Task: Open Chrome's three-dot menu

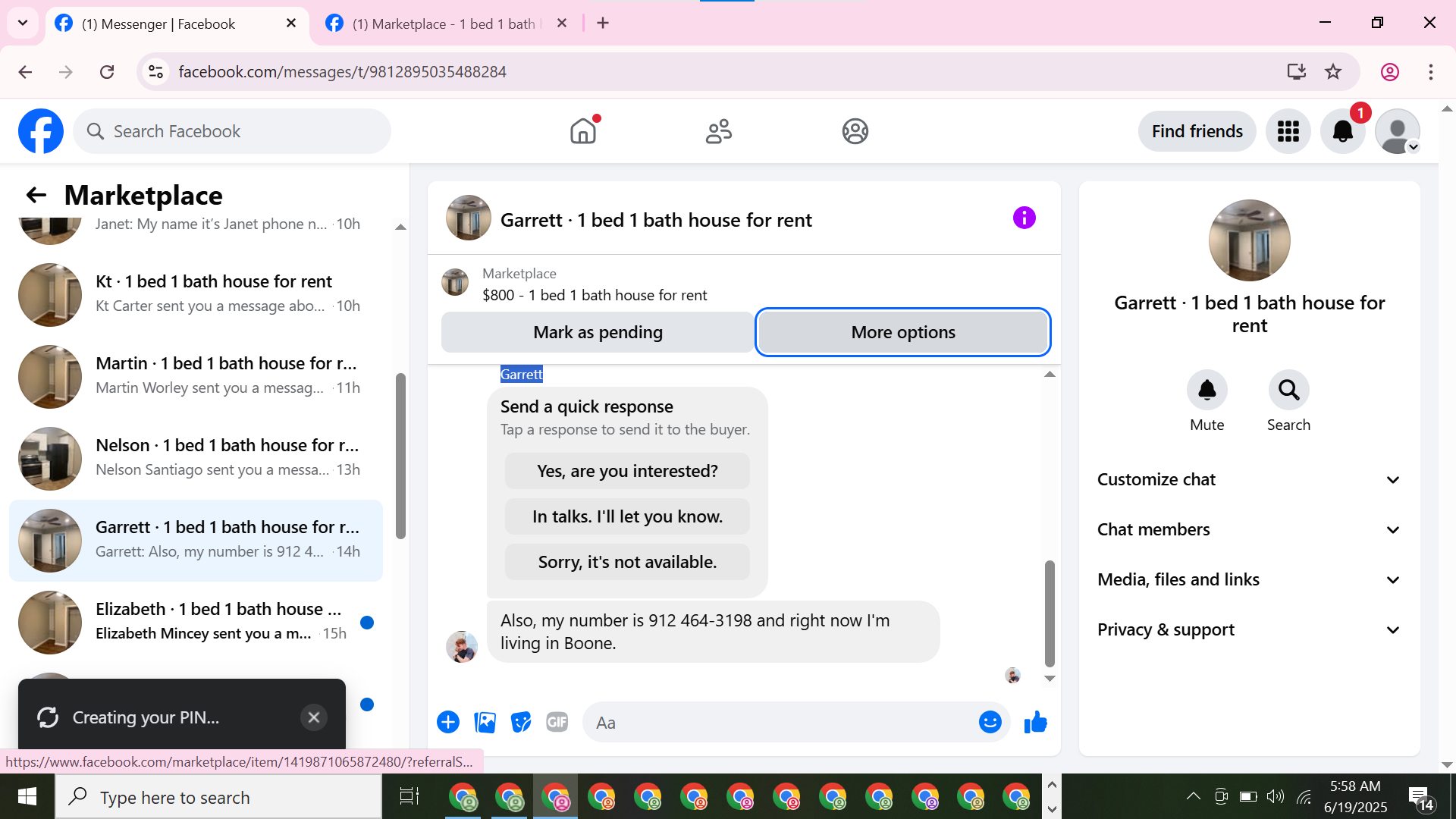Action: pyautogui.click(x=1431, y=71)
